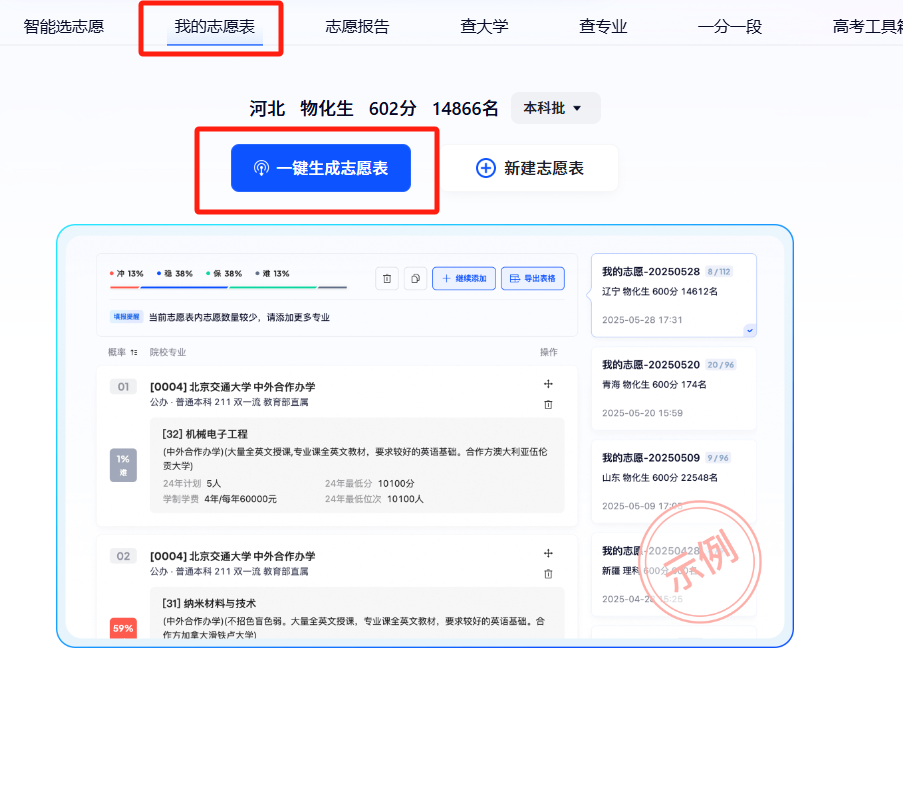Click the trash icon above the volunteer list

386,278
